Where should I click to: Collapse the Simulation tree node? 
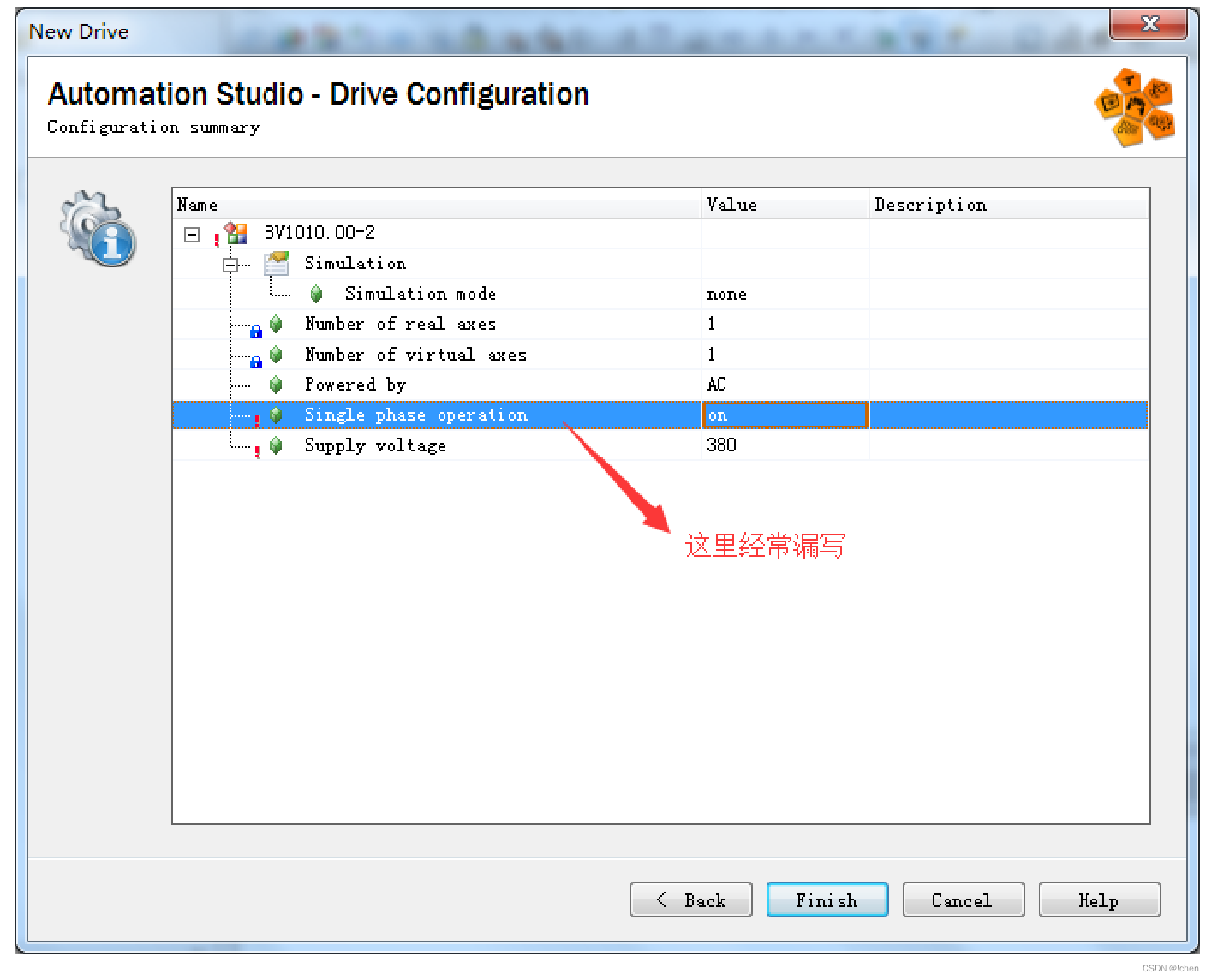(x=230, y=265)
